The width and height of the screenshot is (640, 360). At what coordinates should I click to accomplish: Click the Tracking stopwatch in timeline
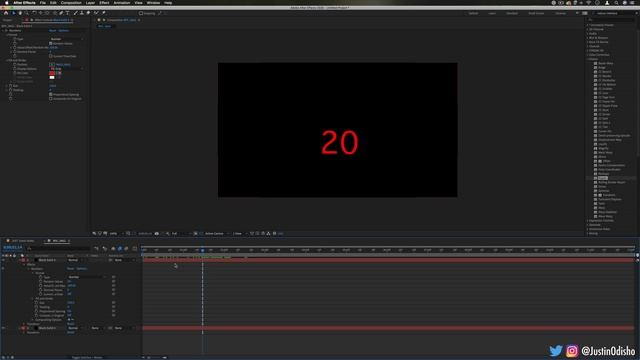point(36,307)
